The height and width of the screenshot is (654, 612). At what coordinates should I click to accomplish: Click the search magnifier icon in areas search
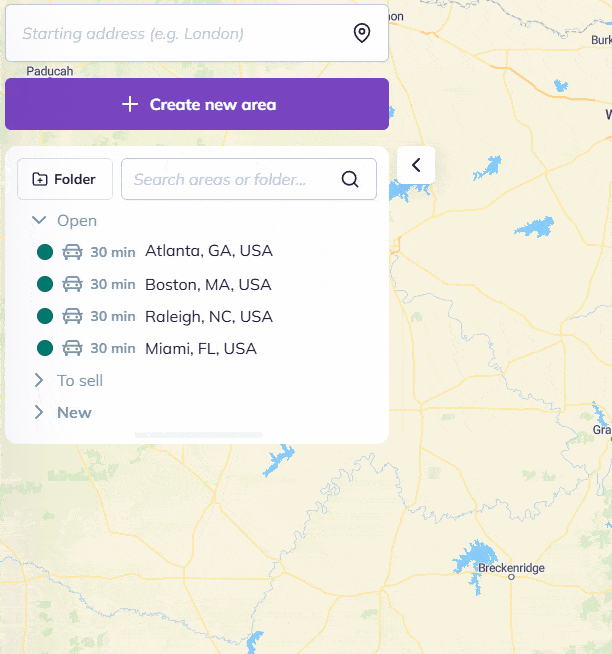(x=350, y=179)
